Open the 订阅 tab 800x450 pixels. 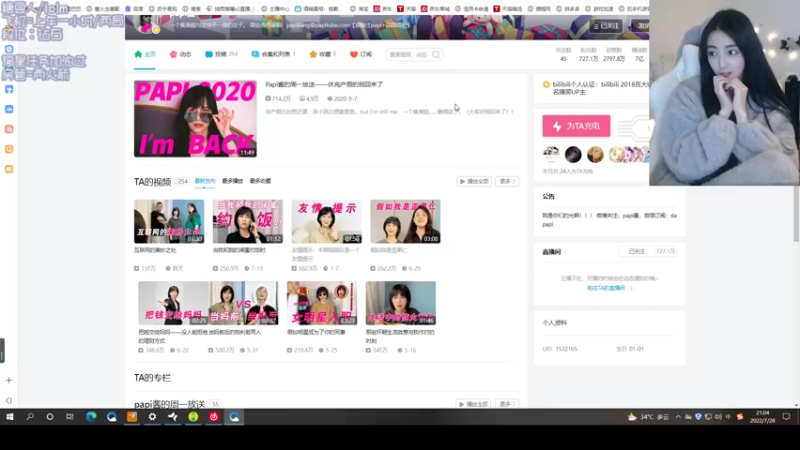click(361, 54)
